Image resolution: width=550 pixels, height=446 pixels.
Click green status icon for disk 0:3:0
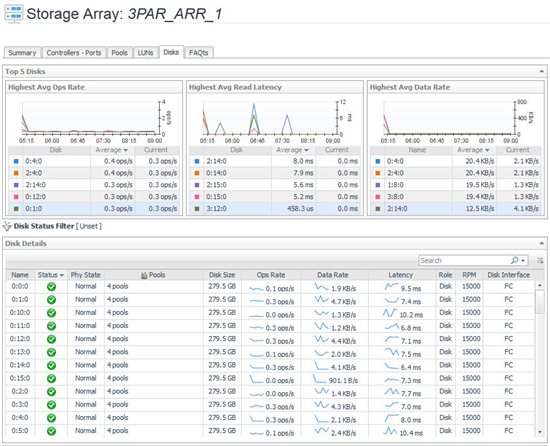(52, 405)
